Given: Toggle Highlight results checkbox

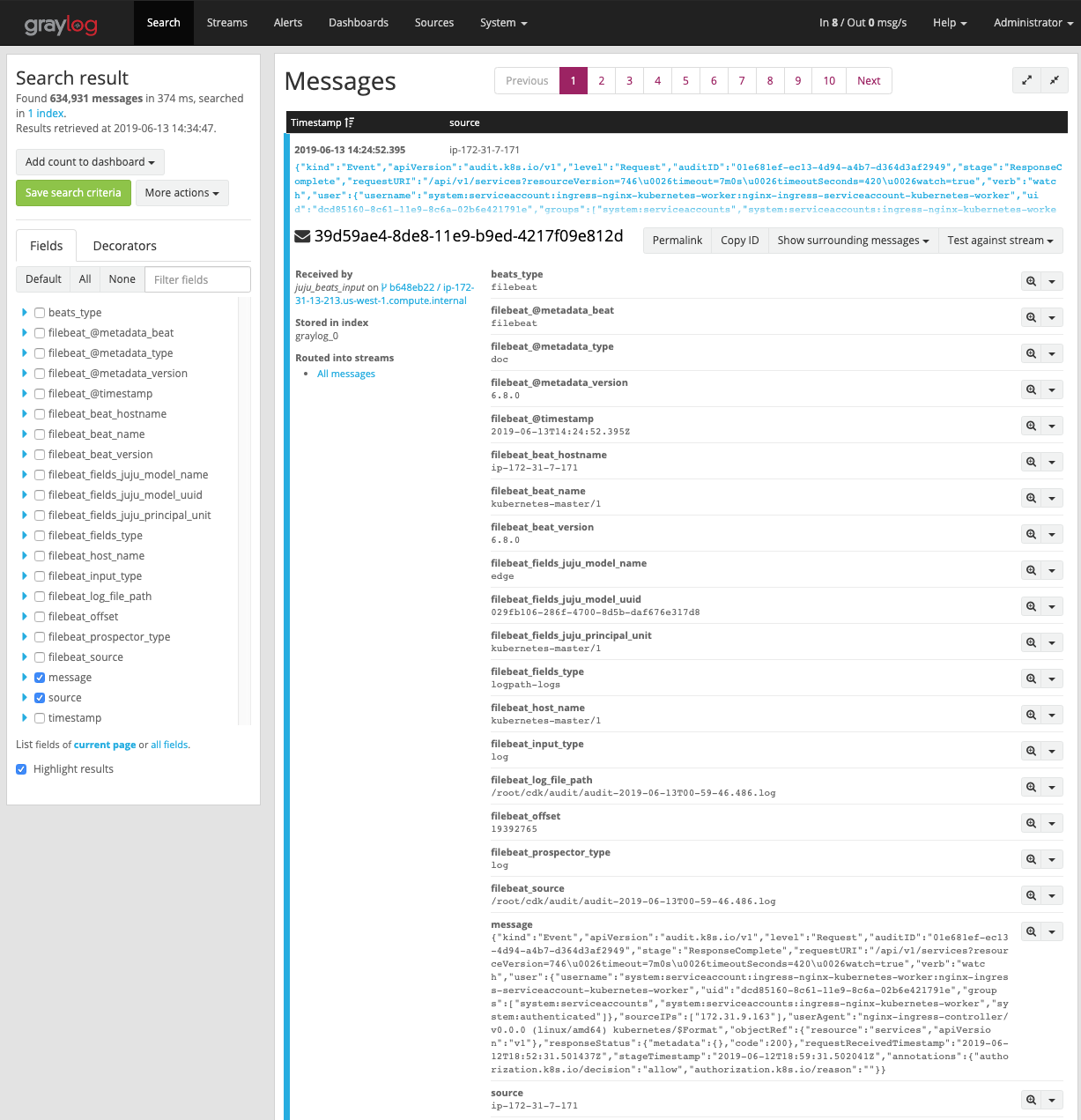Looking at the screenshot, I should (x=21, y=769).
